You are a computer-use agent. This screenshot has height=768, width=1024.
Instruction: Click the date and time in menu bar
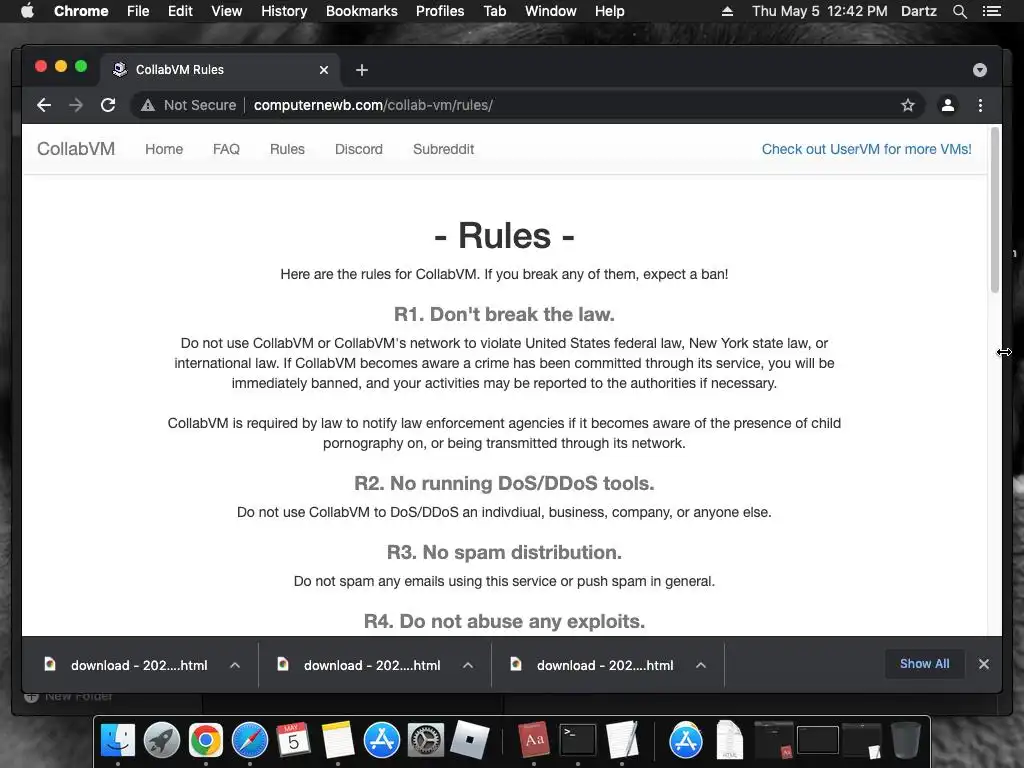click(820, 11)
